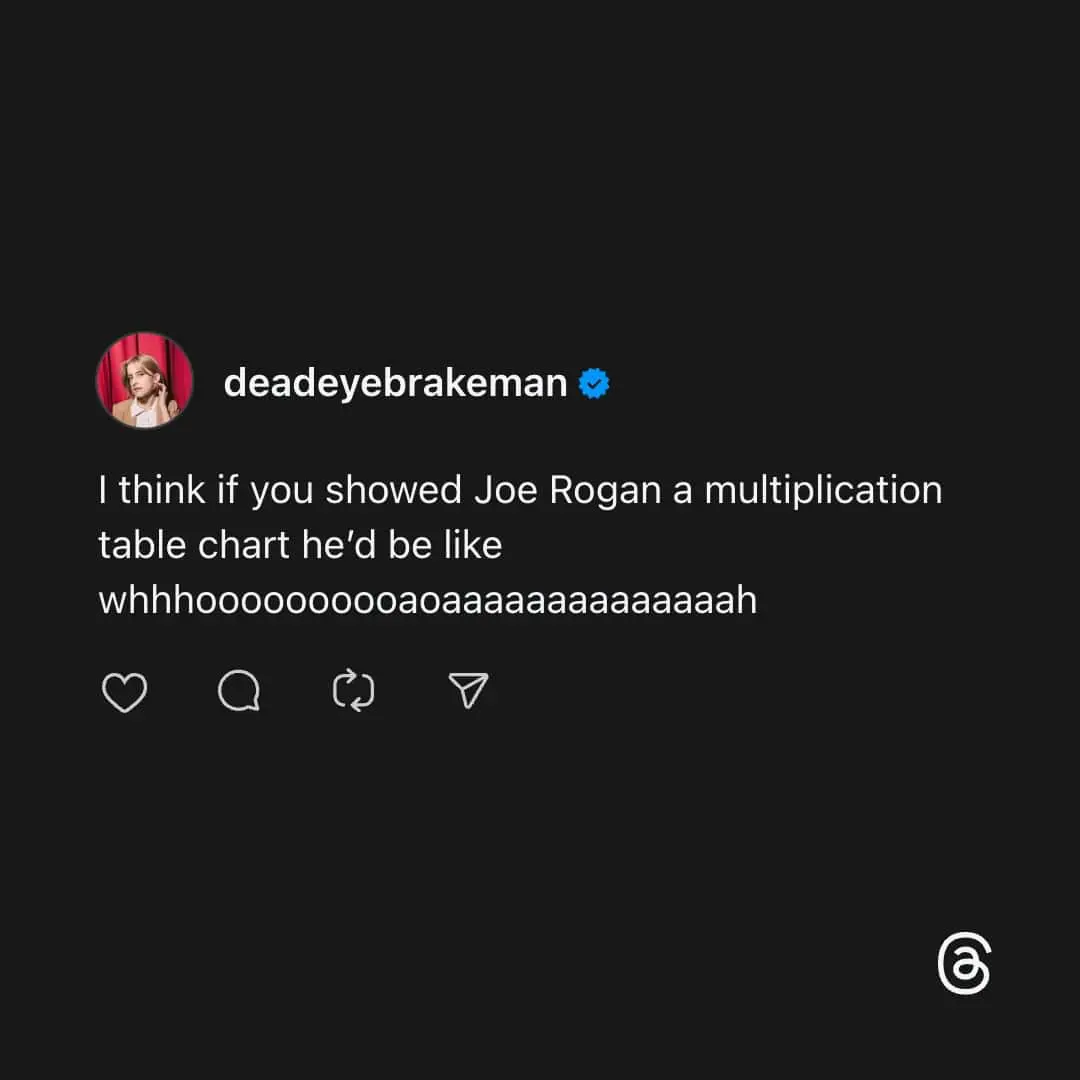The image size is (1080, 1080).
Task: Click the blue verified badge
Action: [594, 384]
